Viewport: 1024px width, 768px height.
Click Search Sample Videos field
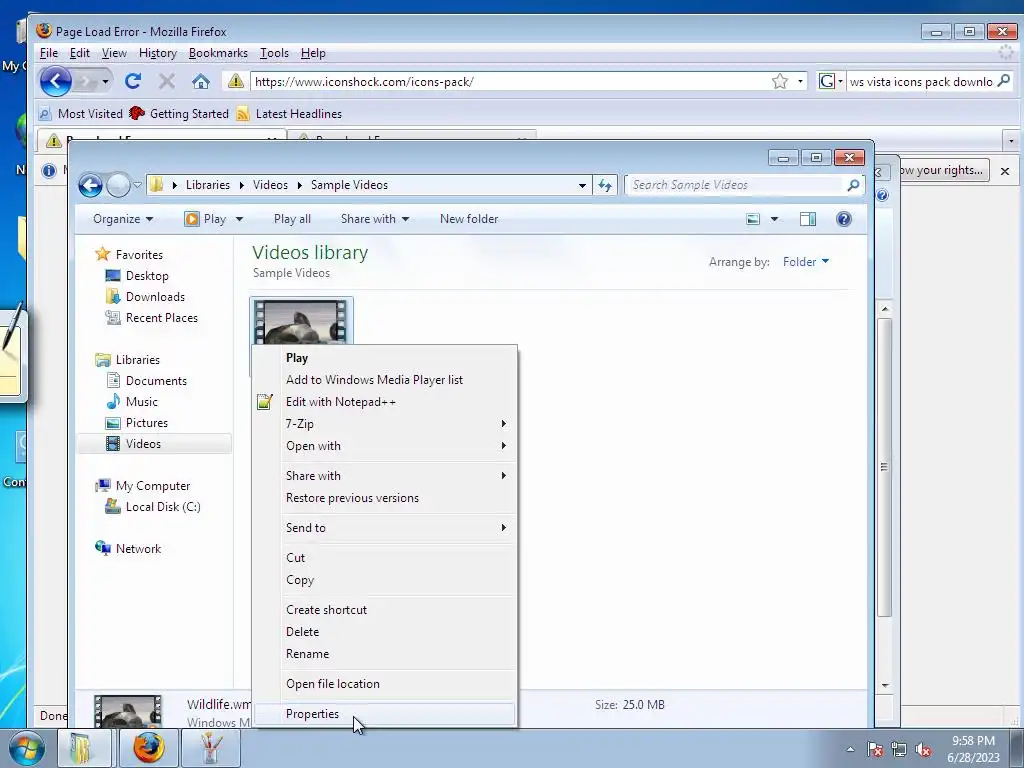click(x=737, y=185)
